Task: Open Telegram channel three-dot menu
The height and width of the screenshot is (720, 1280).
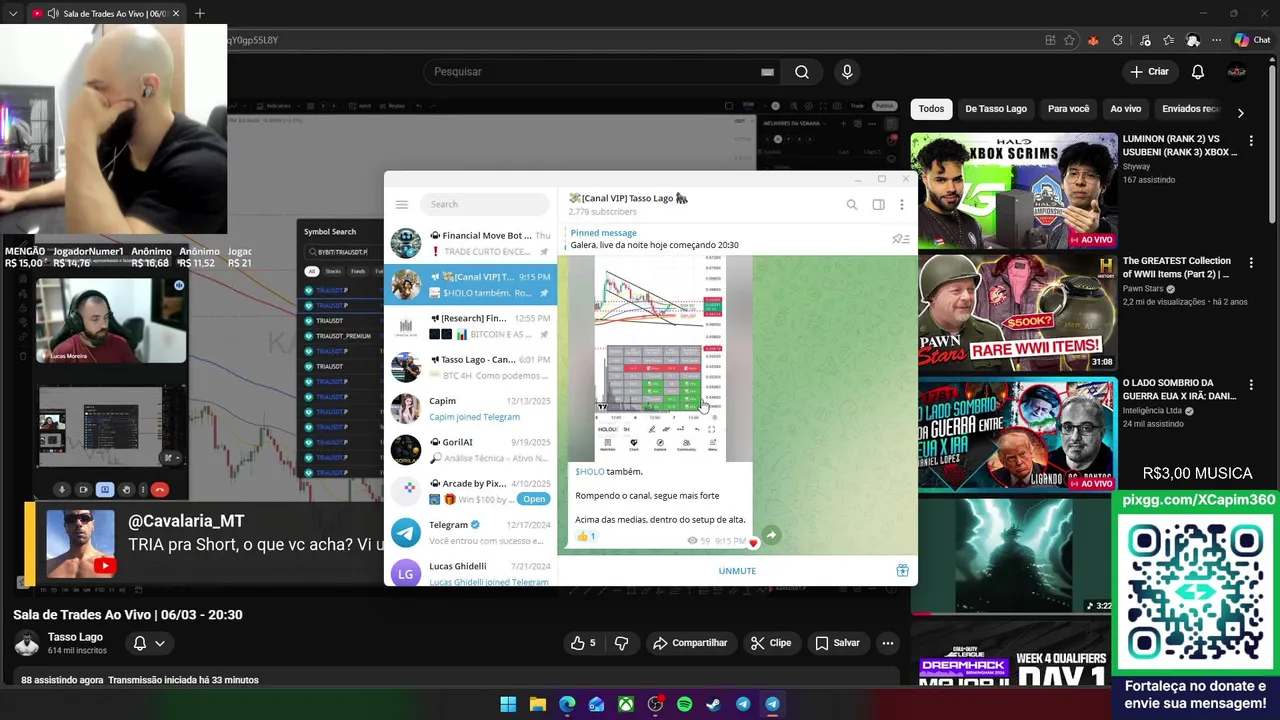Action: tap(901, 204)
